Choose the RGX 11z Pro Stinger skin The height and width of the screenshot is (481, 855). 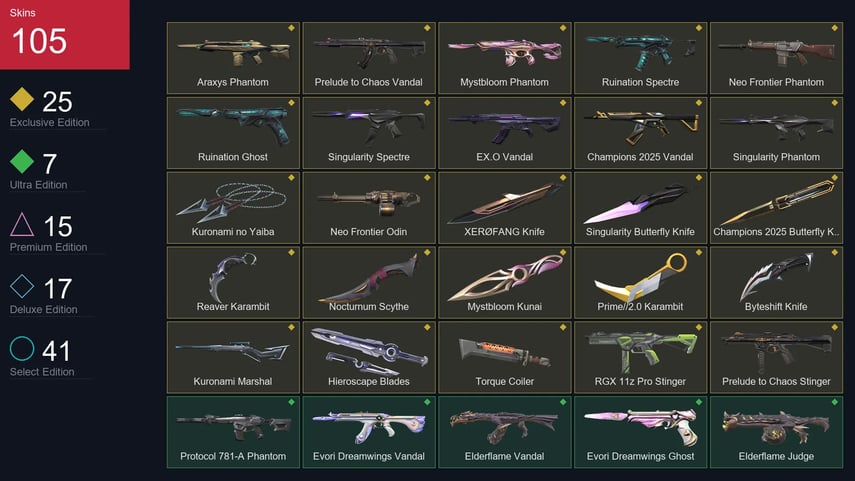pos(640,357)
